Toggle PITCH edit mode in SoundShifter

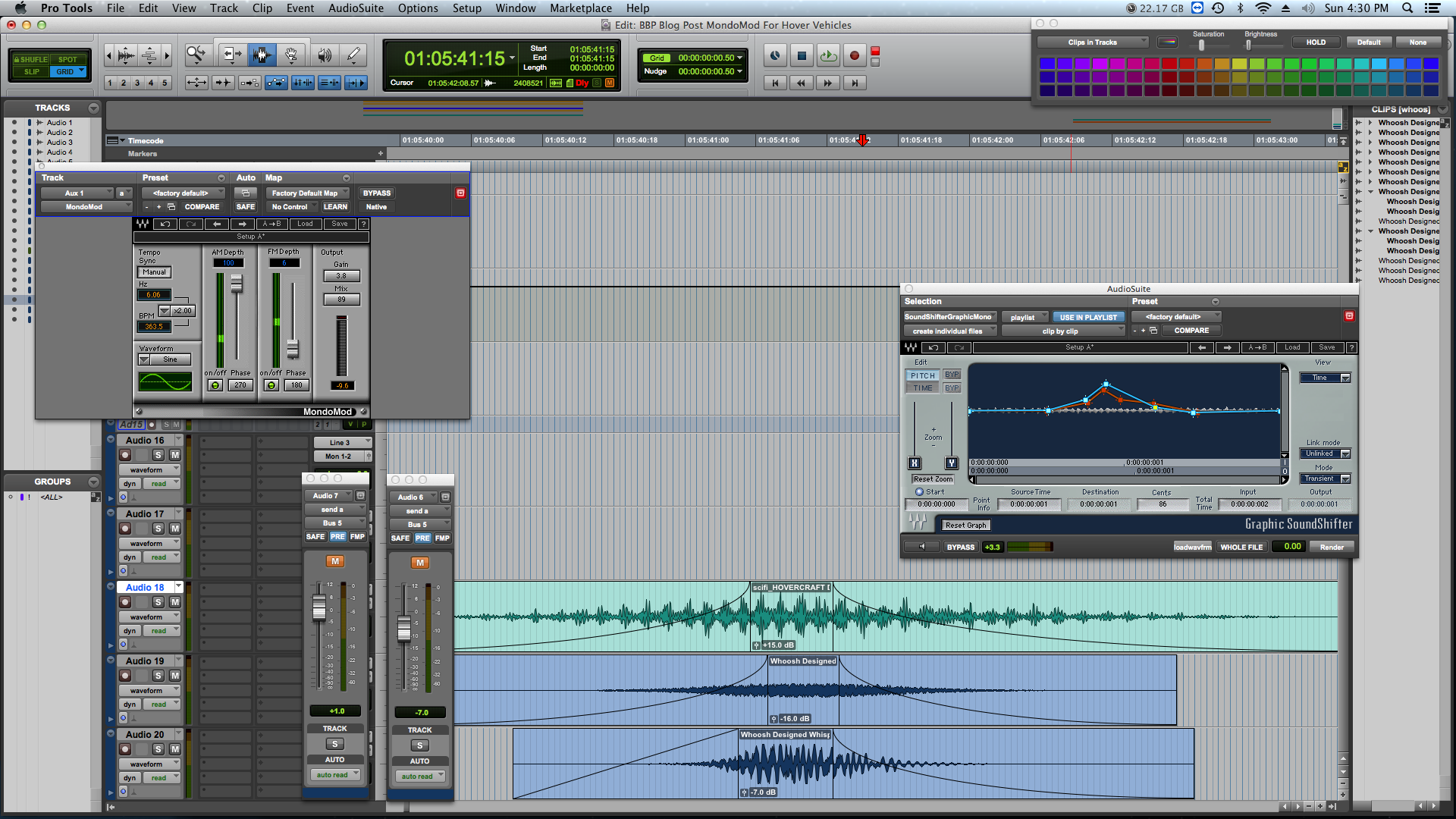click(x=923, y=375)
